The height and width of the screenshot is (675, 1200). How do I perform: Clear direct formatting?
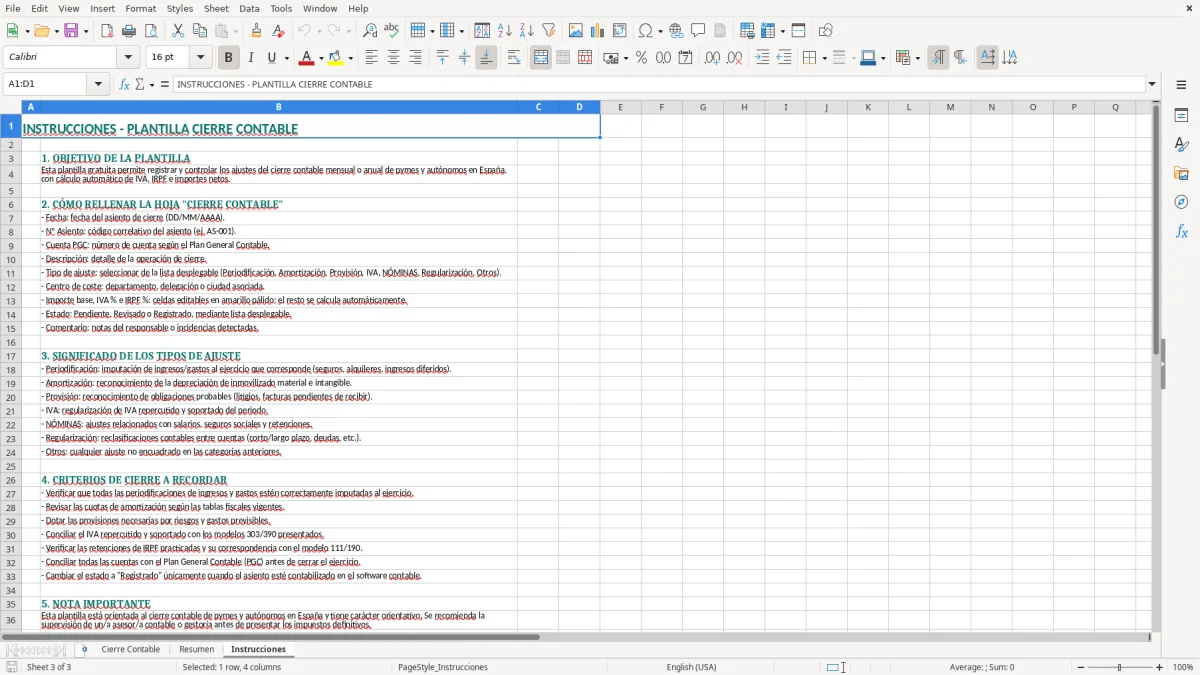pyautogui.click(x=279, y=31)
